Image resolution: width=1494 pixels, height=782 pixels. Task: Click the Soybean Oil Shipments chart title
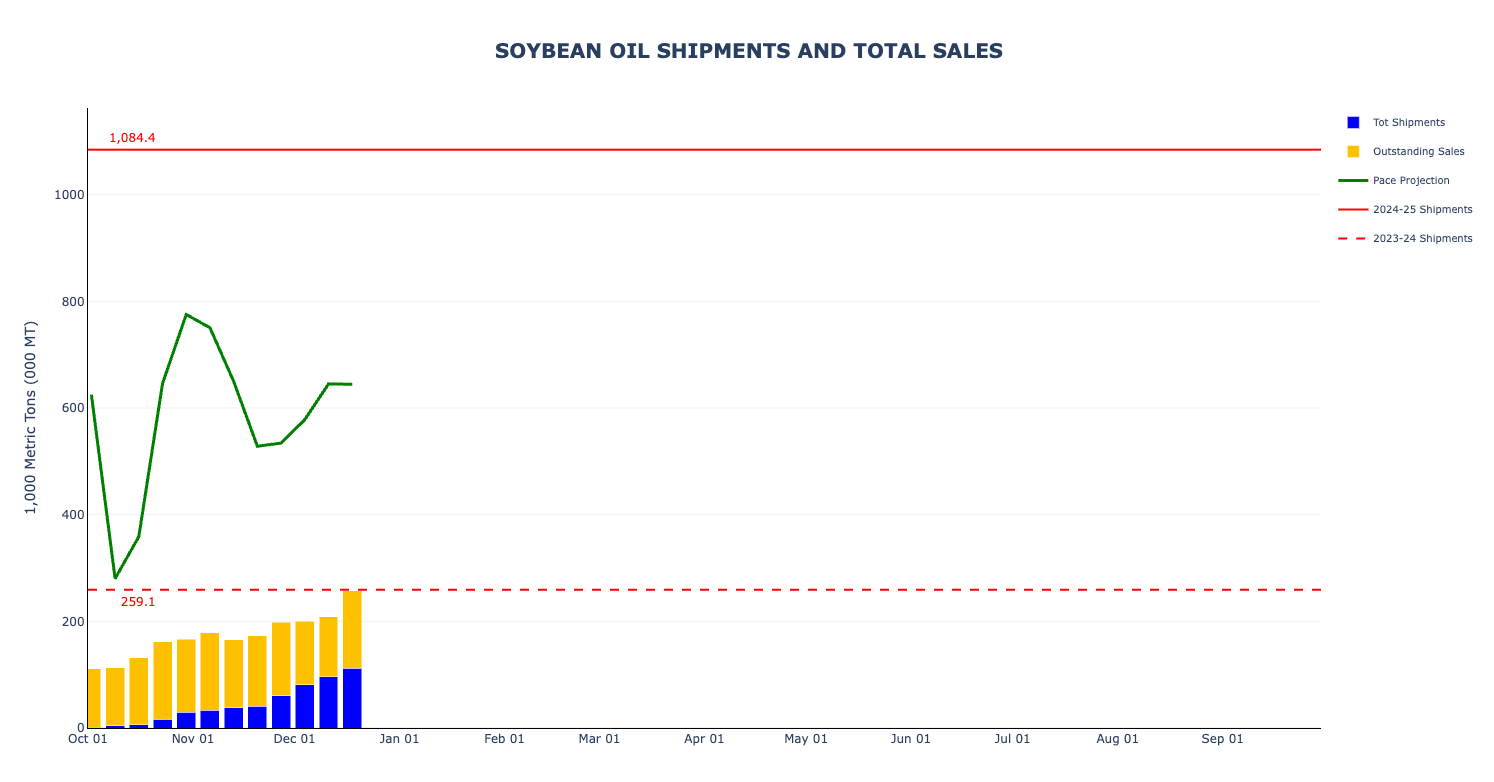[748, 51]
